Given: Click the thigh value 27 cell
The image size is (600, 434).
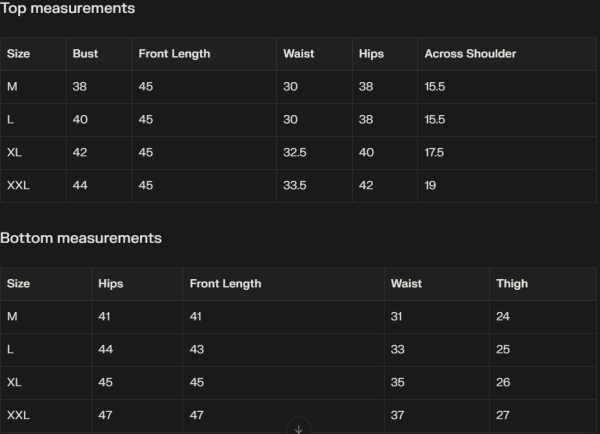Looking at the screenshot, I should coord(503,415).
